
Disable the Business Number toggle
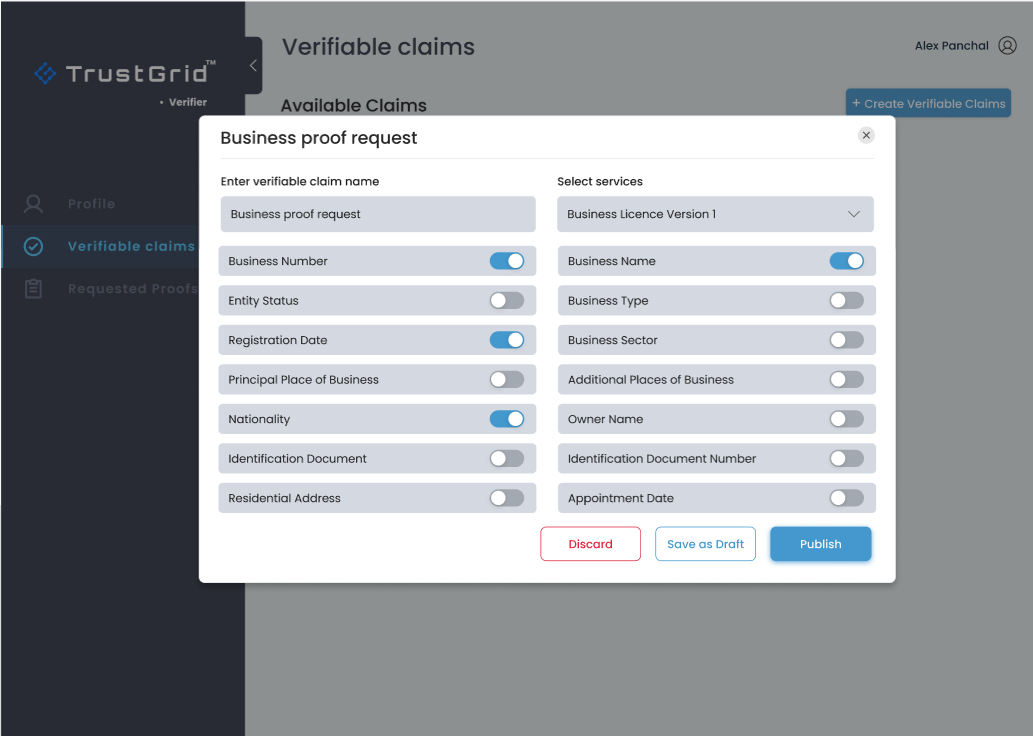(x=507, y=261)
